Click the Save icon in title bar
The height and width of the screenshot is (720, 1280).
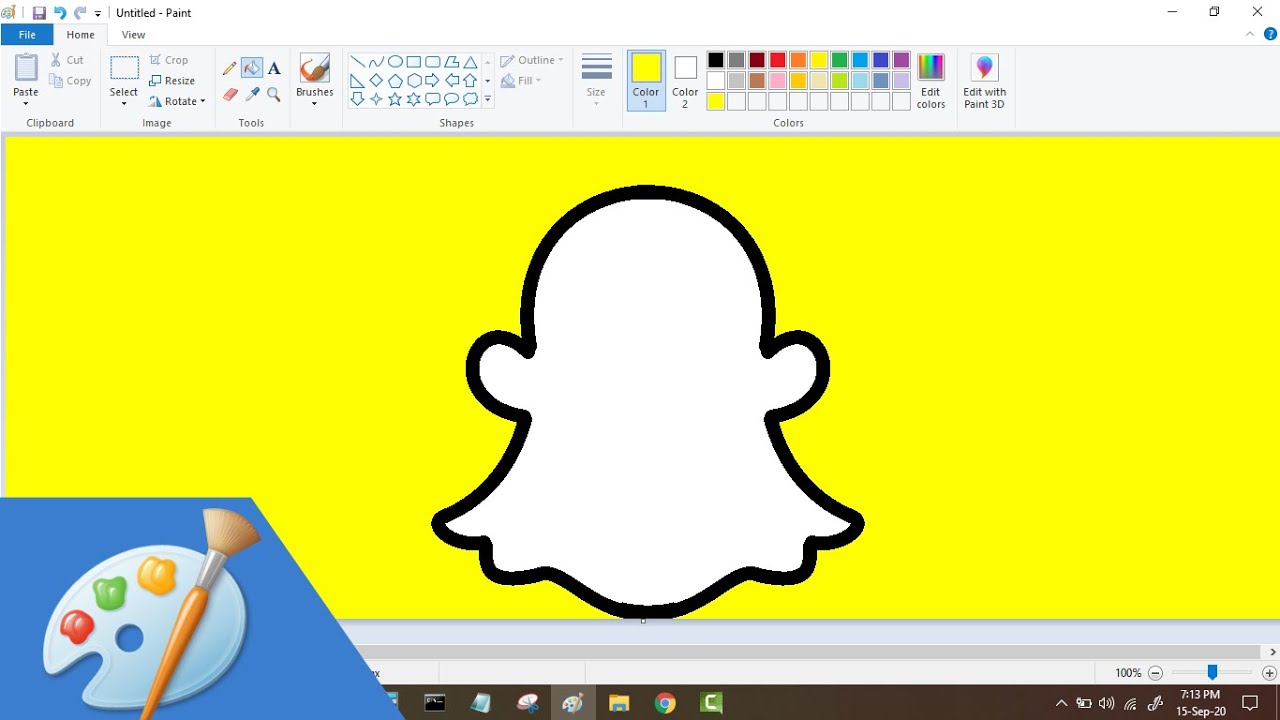click(x=39, y=13)
